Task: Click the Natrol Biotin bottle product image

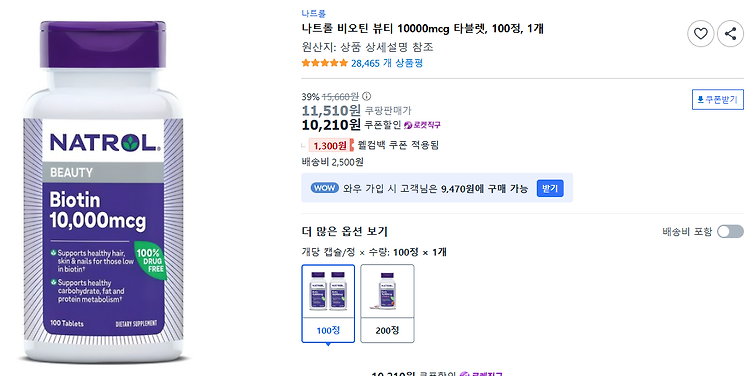Action: pyautogui.click(x=103, y=191)
